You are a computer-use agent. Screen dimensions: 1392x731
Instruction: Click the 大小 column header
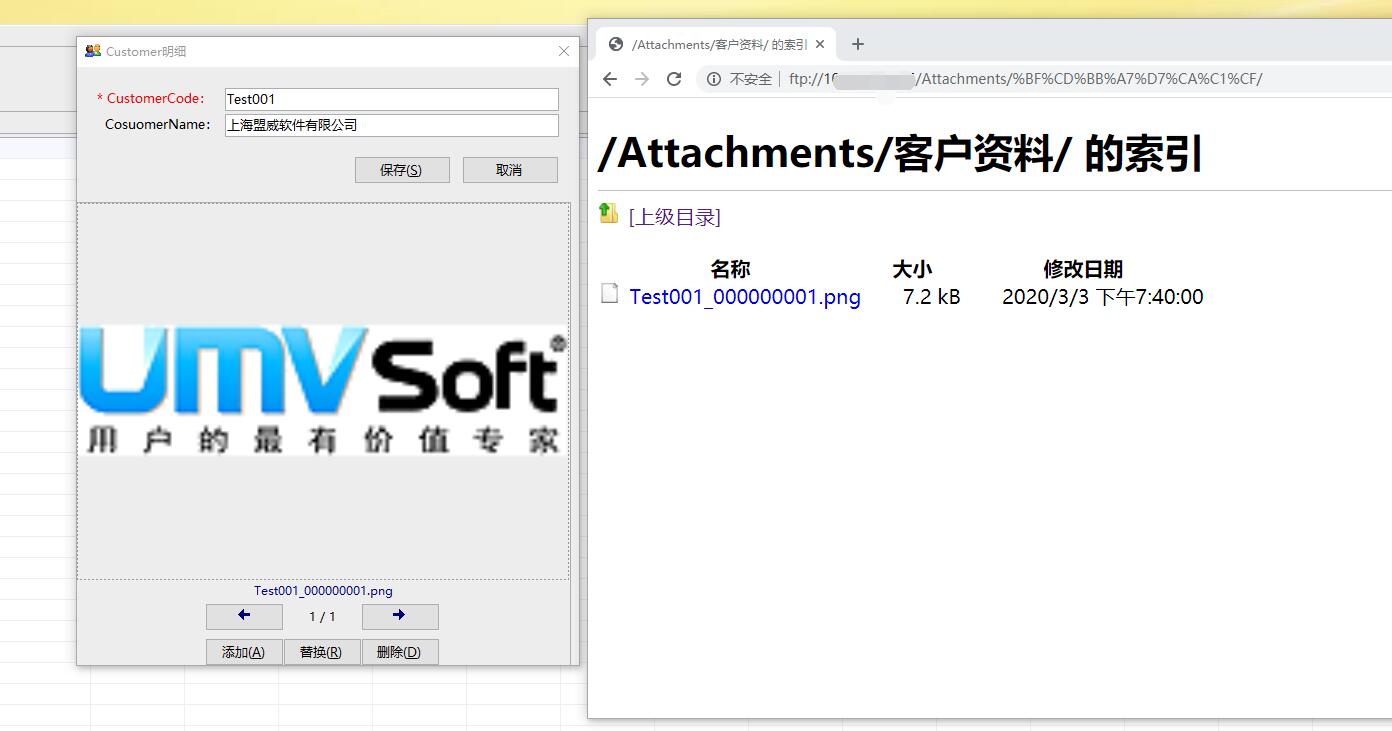click(912, 269)
